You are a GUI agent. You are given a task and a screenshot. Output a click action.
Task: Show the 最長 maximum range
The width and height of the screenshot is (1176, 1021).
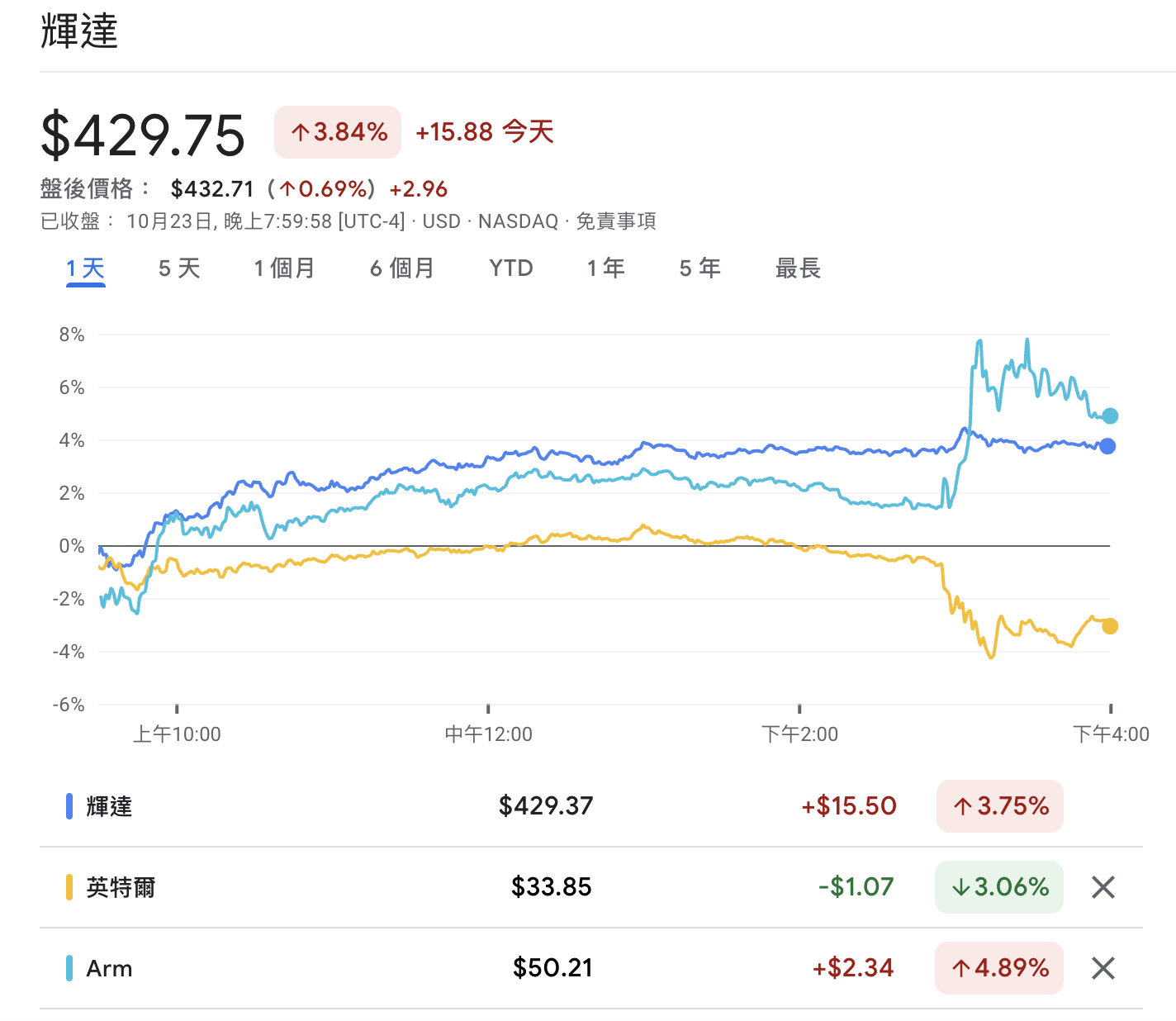(797, 268)
